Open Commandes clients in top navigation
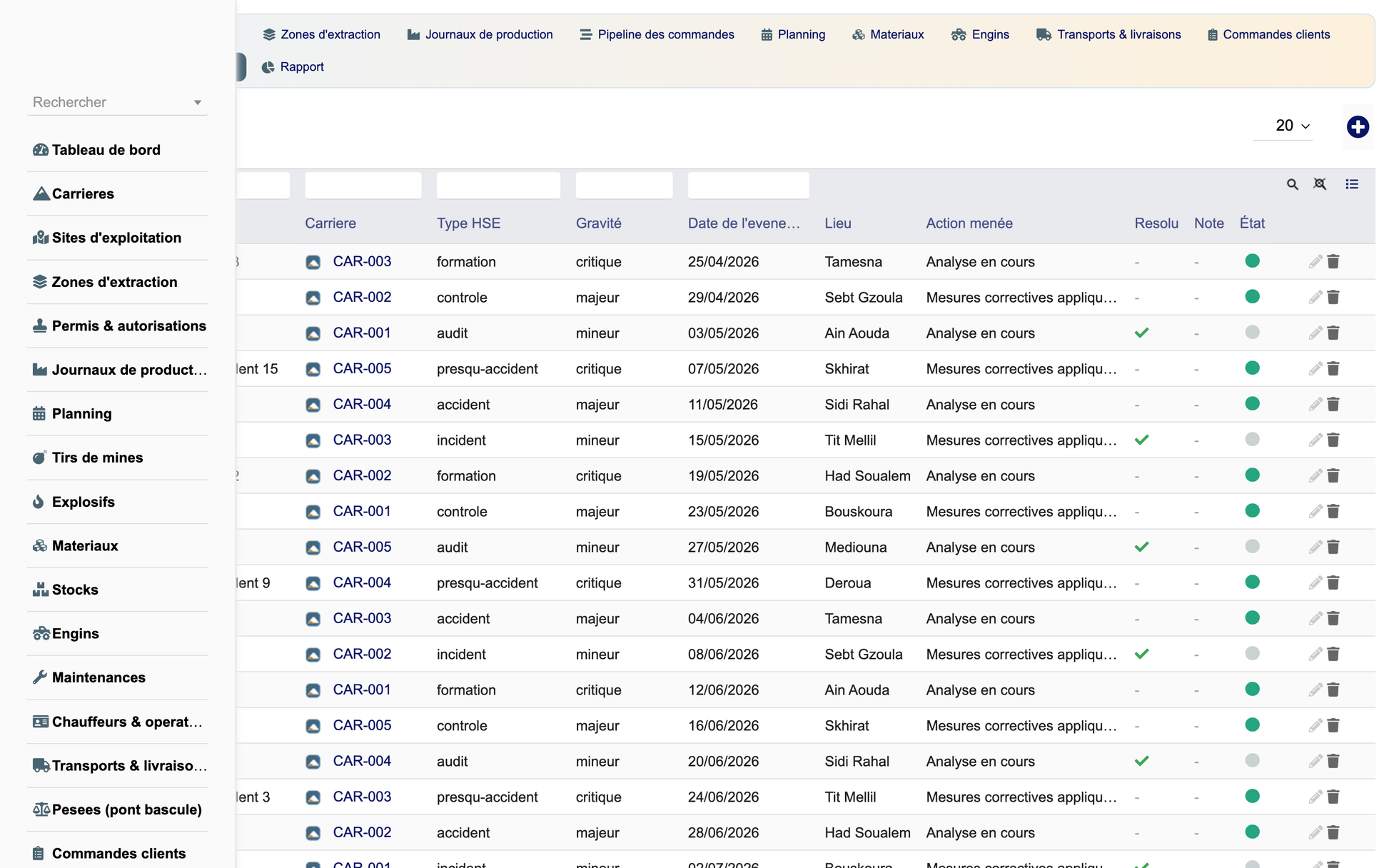Screen dimensions: 1389x868 click(1268, 34)
